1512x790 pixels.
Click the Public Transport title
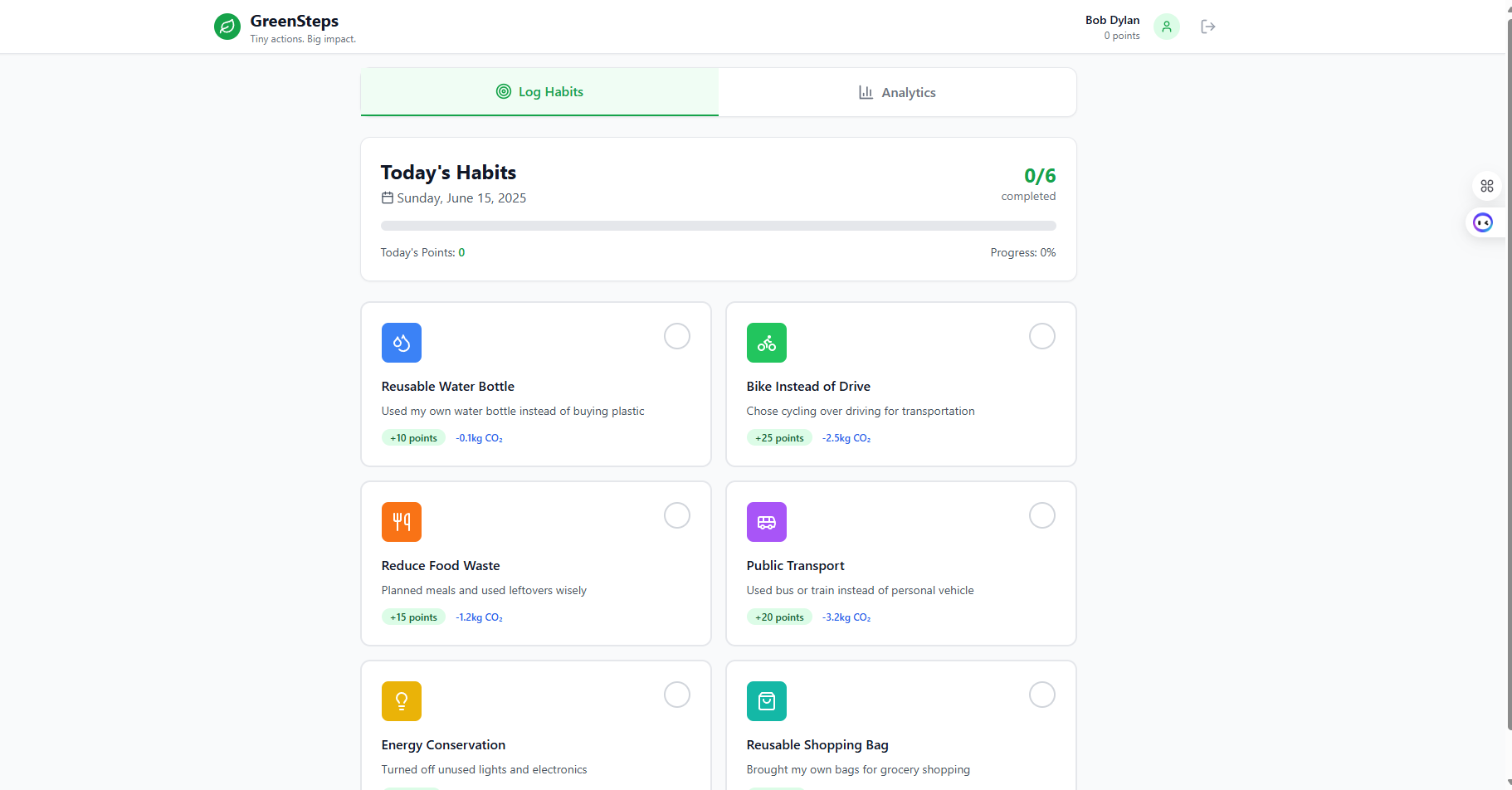click(795, 566)
